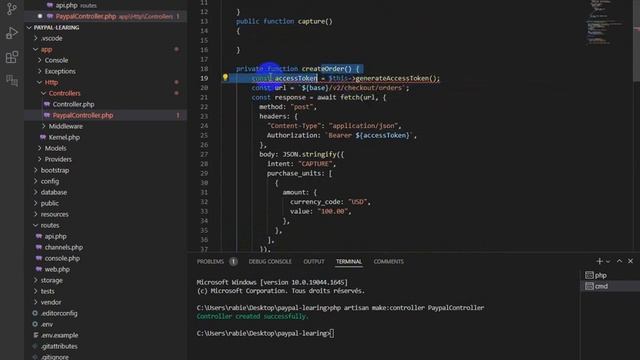This screenshot has width=640, height=360.
Task: Open new terminal with plus icon
Action: click(x=599, y=261)
